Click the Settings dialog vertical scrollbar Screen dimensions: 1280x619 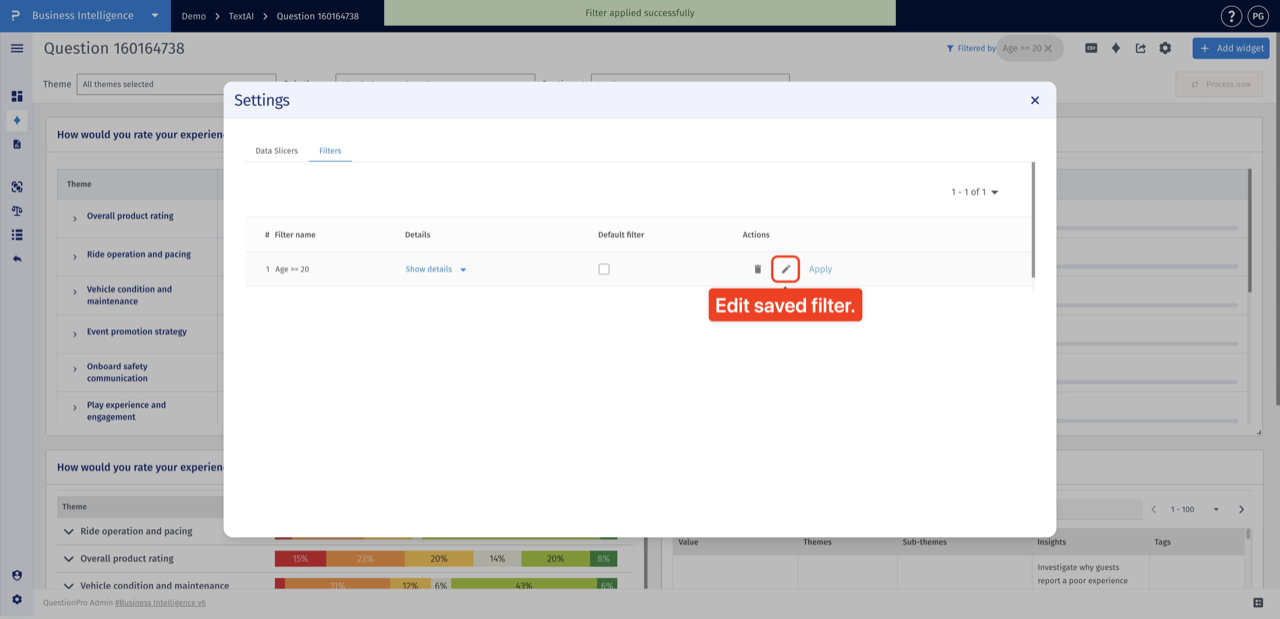pyautogui.click(x=1033, y=220)
